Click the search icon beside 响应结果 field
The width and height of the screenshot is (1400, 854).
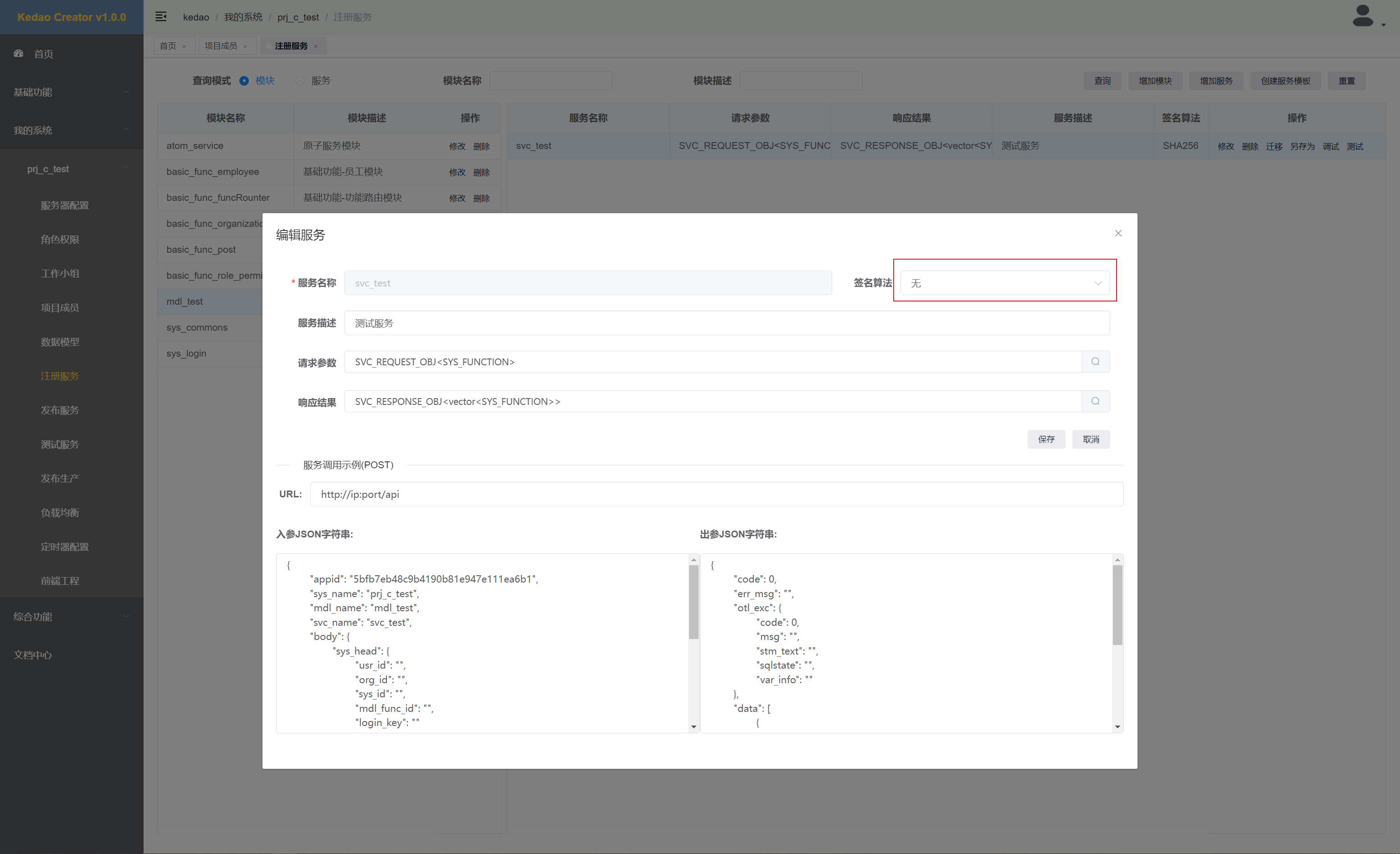1095,401
